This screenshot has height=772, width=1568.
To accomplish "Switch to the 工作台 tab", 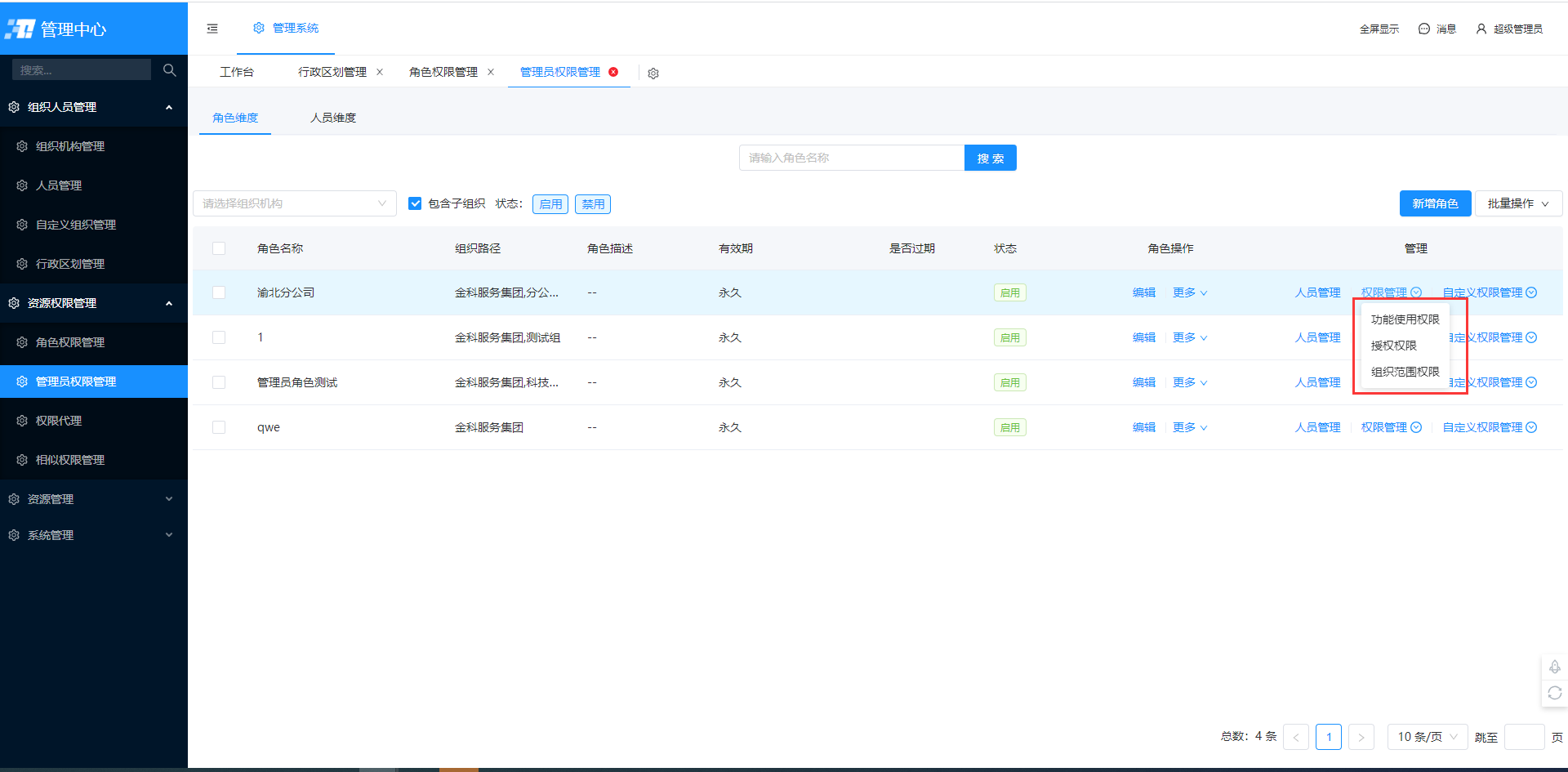I will coord(237,72).
